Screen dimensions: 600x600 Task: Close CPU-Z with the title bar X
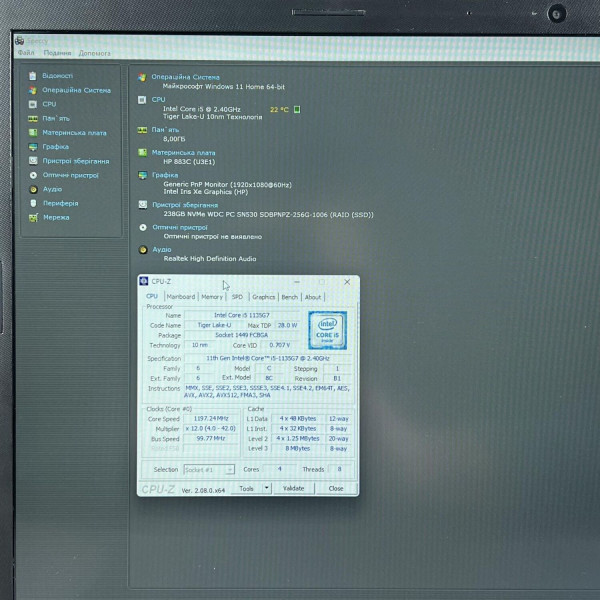pyautogui.click(x=347, y=282)
